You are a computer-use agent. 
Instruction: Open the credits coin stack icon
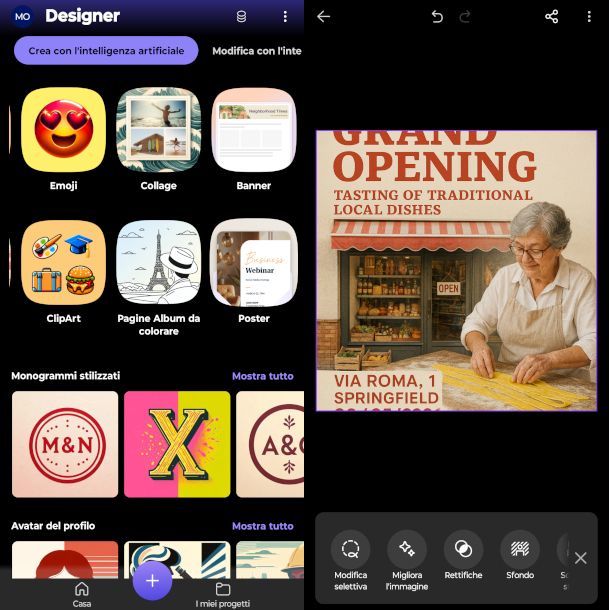241,16
